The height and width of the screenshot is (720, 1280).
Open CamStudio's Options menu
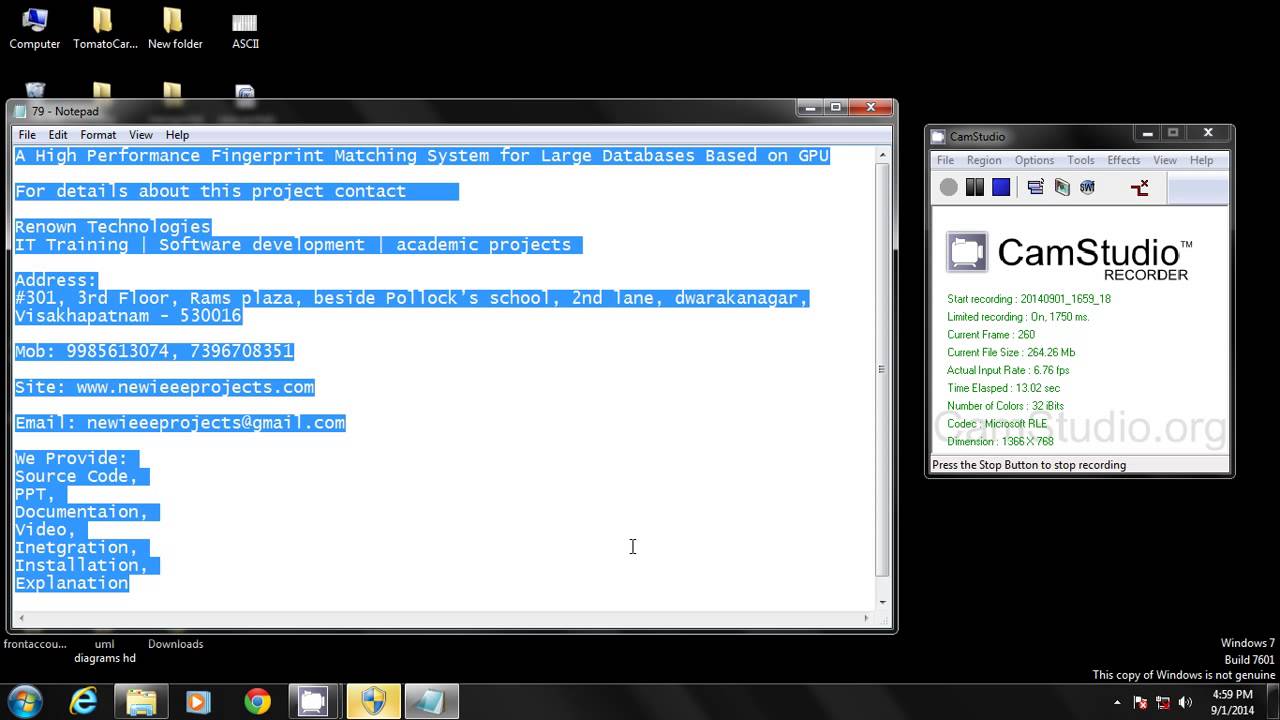coord(1034,160)
